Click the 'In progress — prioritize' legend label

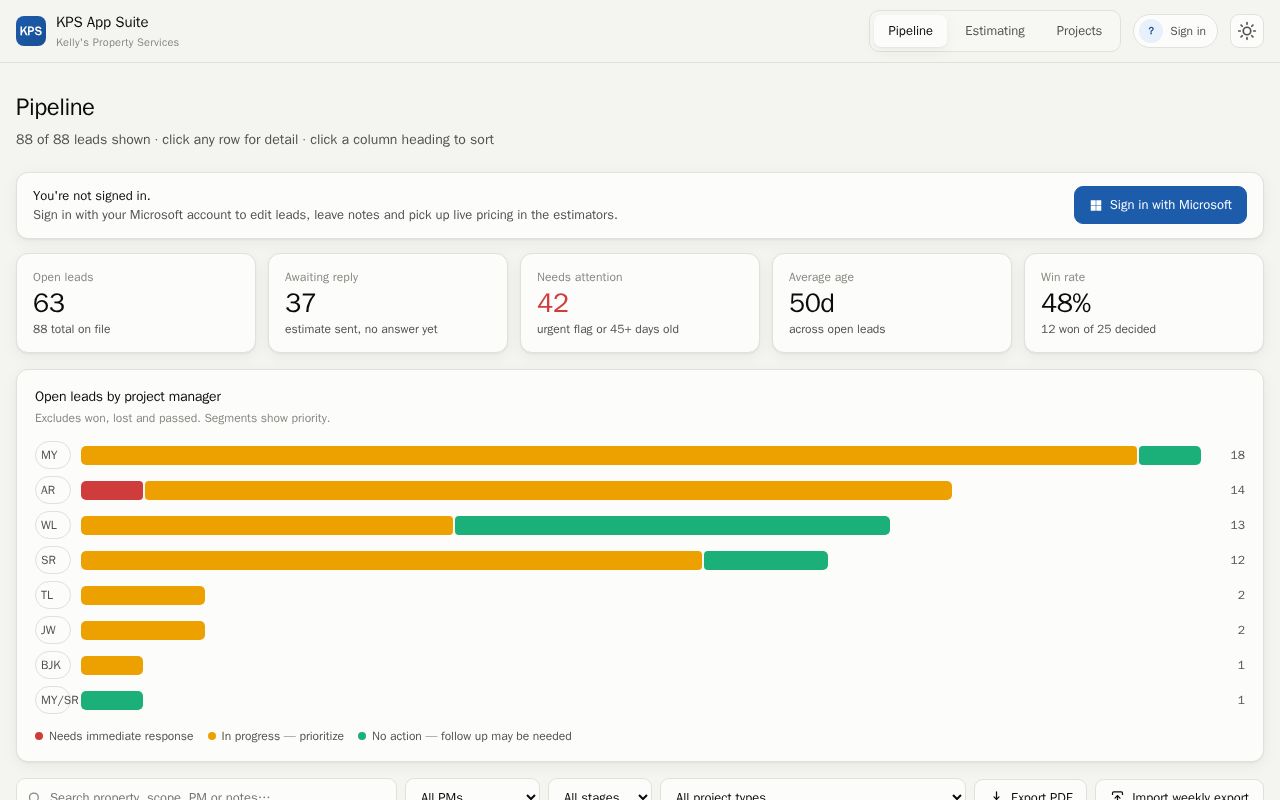(x=283, y=736)
